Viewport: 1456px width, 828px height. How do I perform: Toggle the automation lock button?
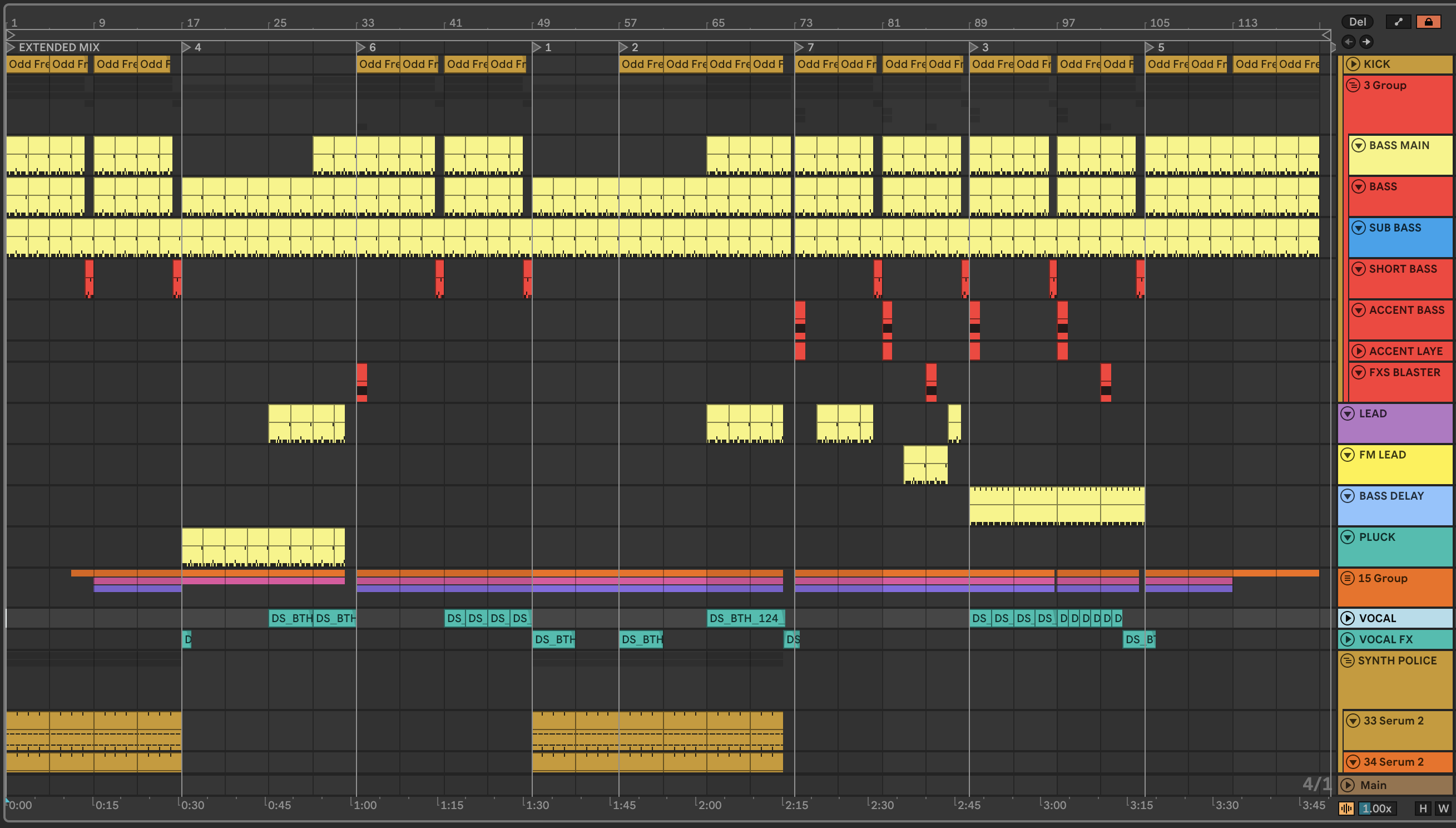coord(1428,22)
